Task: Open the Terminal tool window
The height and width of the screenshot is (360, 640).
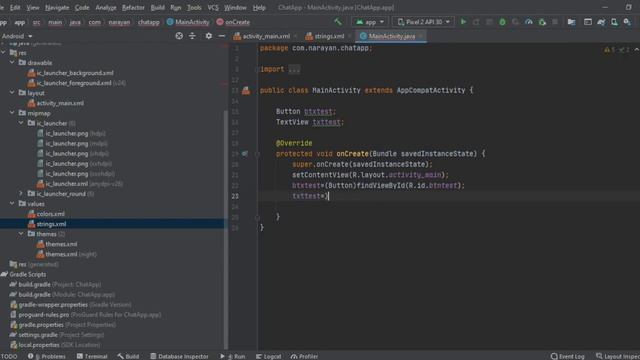Action: pyautogui.click(x=92, y=356)
